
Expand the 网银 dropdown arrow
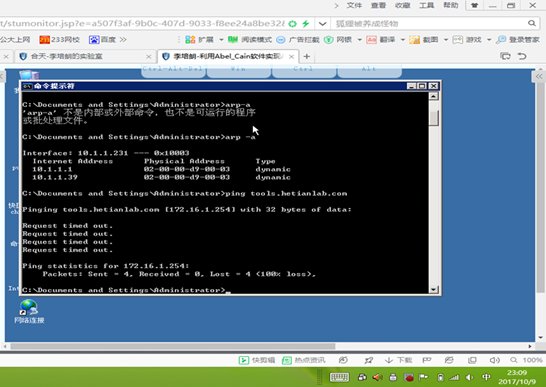(359, 40)
